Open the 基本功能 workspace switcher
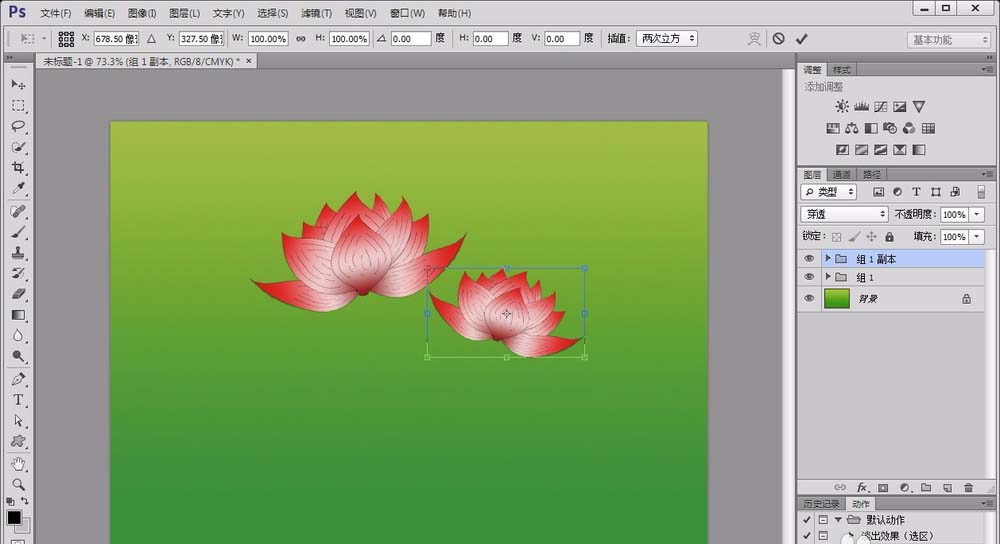 tap(948, 40)
